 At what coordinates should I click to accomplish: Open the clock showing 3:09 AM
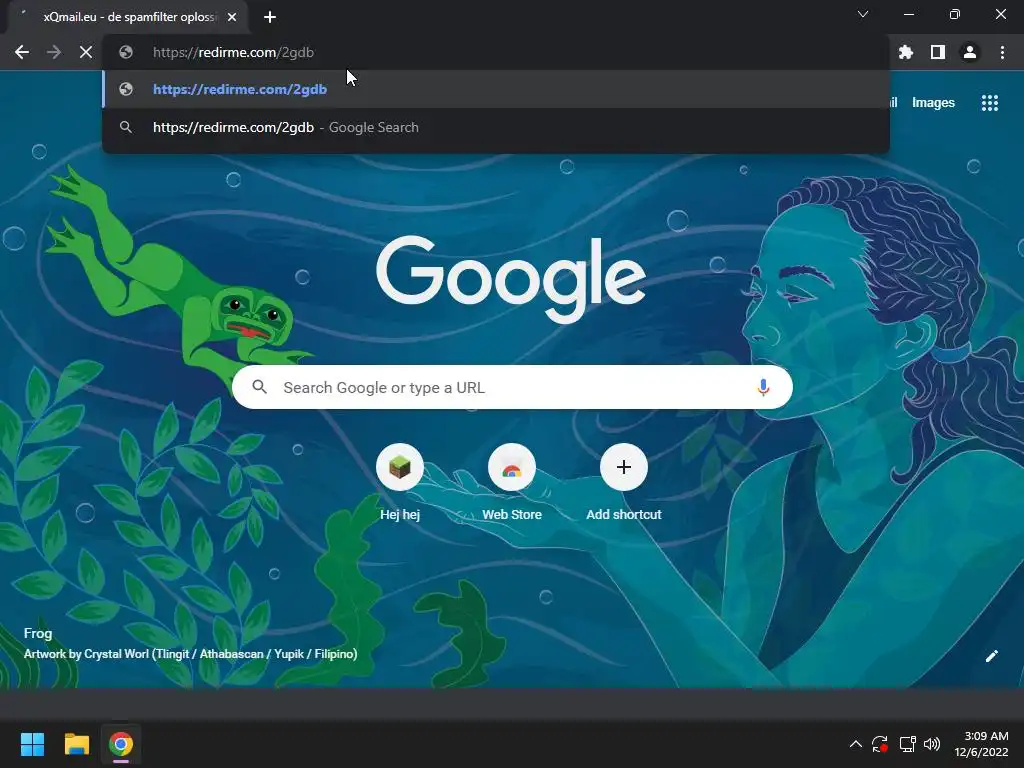982,744
